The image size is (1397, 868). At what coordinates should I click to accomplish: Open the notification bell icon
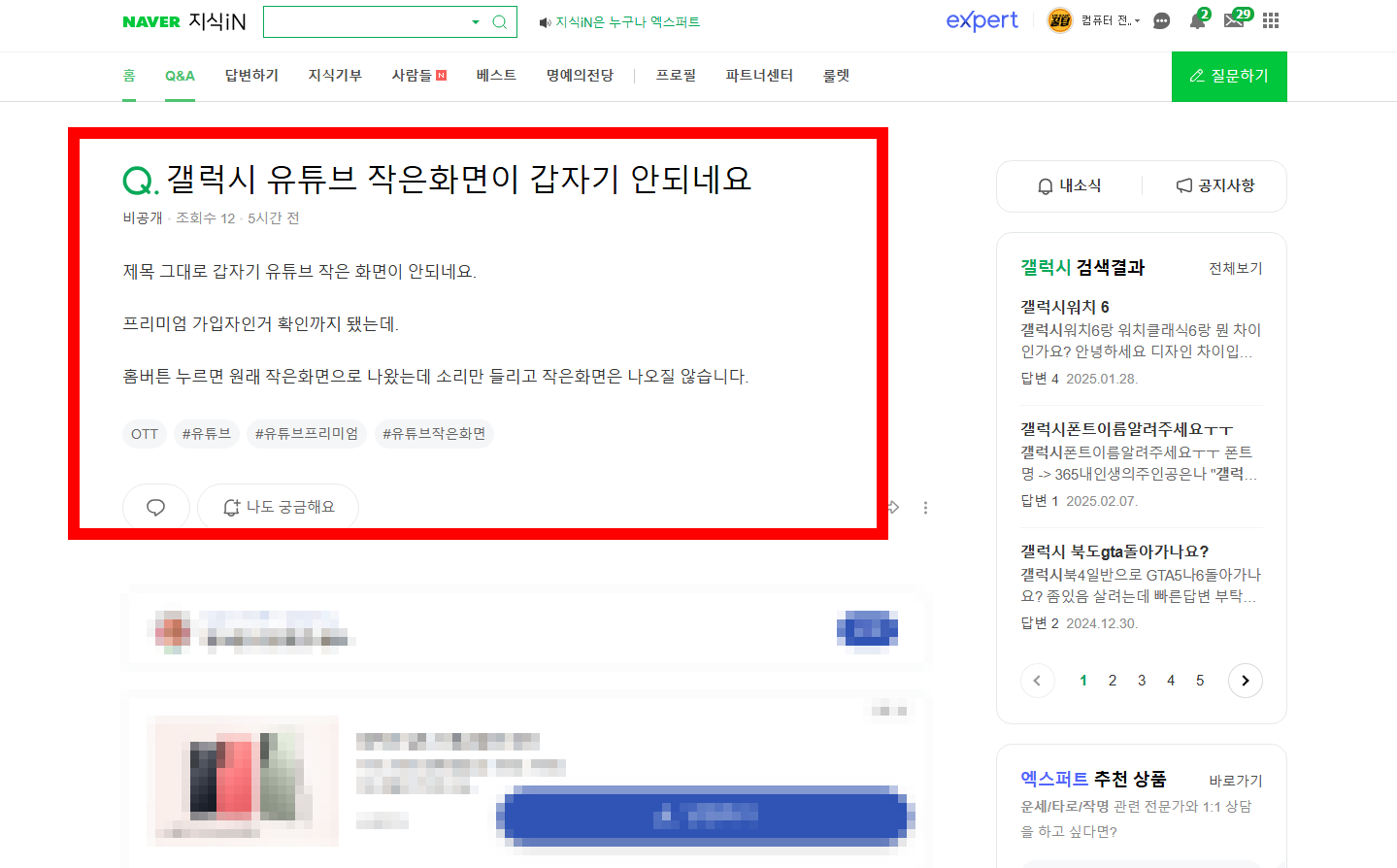click(x=1198, y=20)
